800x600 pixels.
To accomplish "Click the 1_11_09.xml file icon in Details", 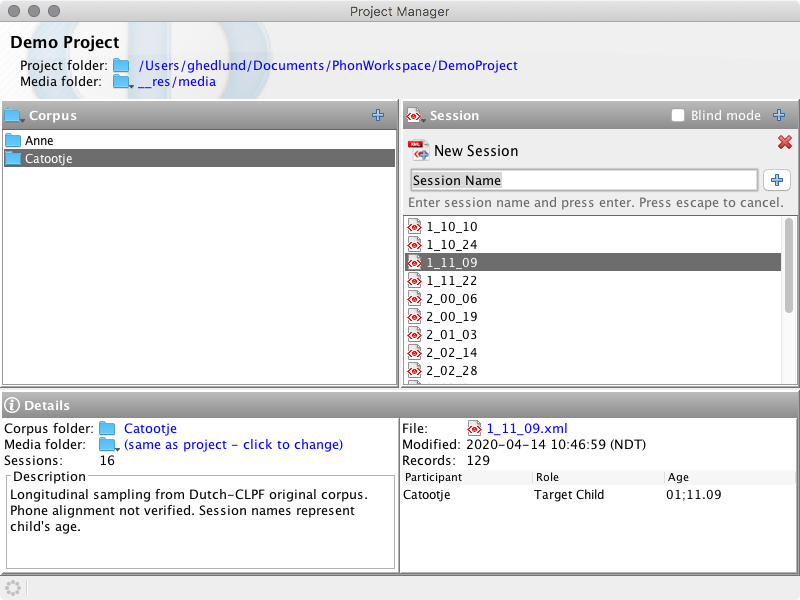I will coord(474,429).
